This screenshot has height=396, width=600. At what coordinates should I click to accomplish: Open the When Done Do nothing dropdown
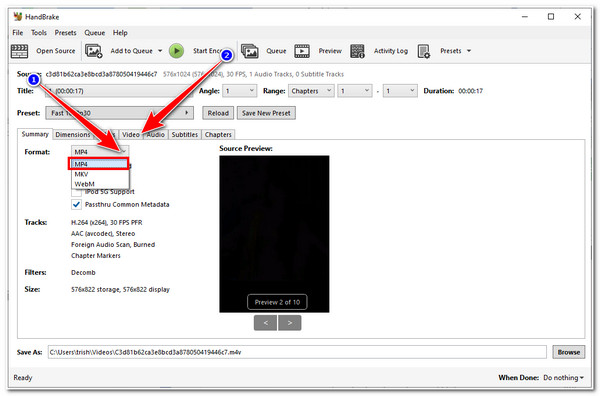(x=564, y=378)
